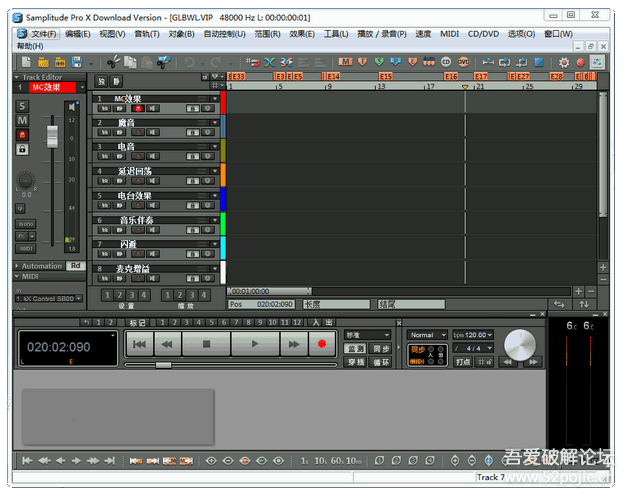This screenshot has height=494, width=624.
Task: Click the Track Editor record-arm icon
Action: tap(23, 135)
